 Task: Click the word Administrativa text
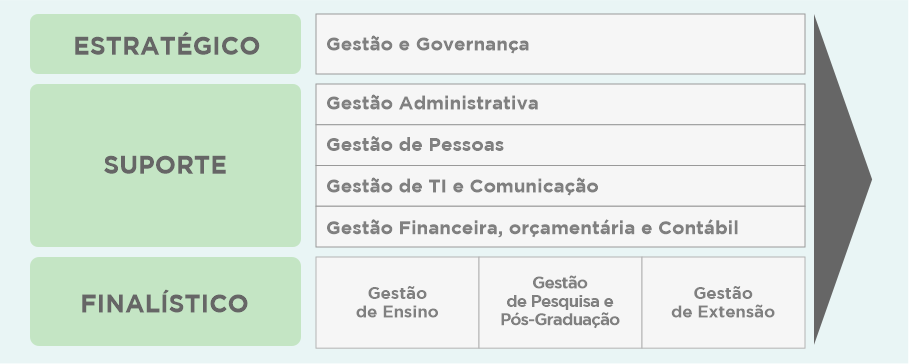click(468, 104)
